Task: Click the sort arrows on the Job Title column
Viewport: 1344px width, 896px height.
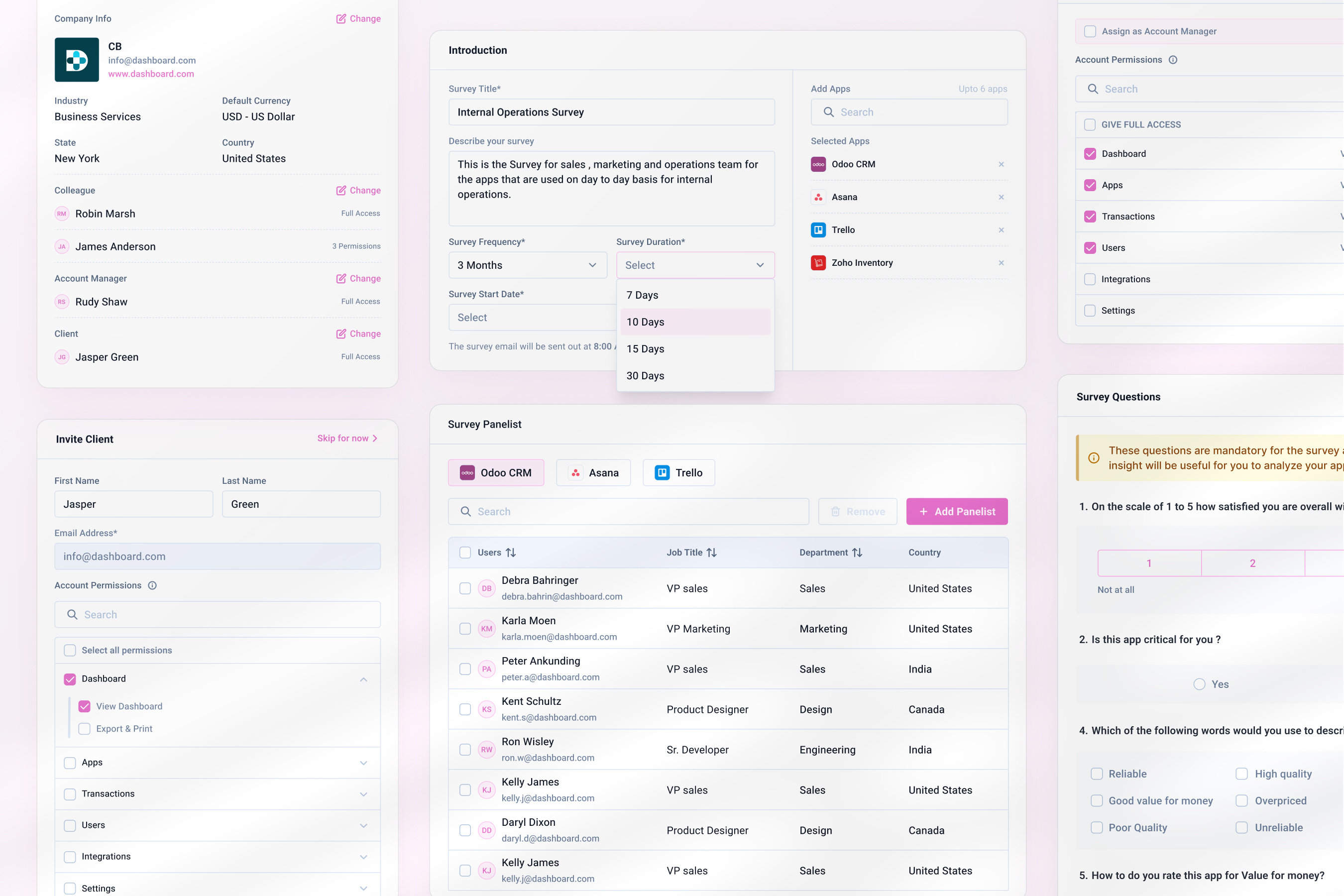Action: pos(712,552)
